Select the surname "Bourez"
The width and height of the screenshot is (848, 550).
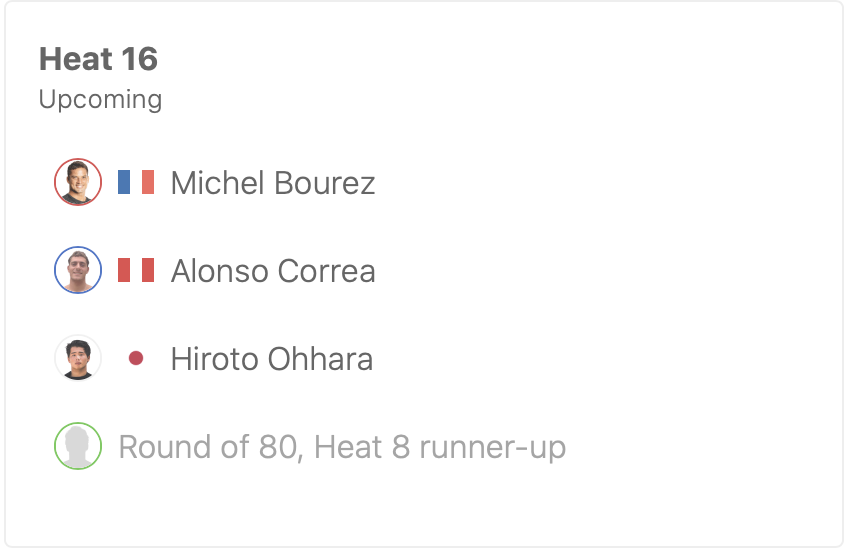(x=324, y=183)
